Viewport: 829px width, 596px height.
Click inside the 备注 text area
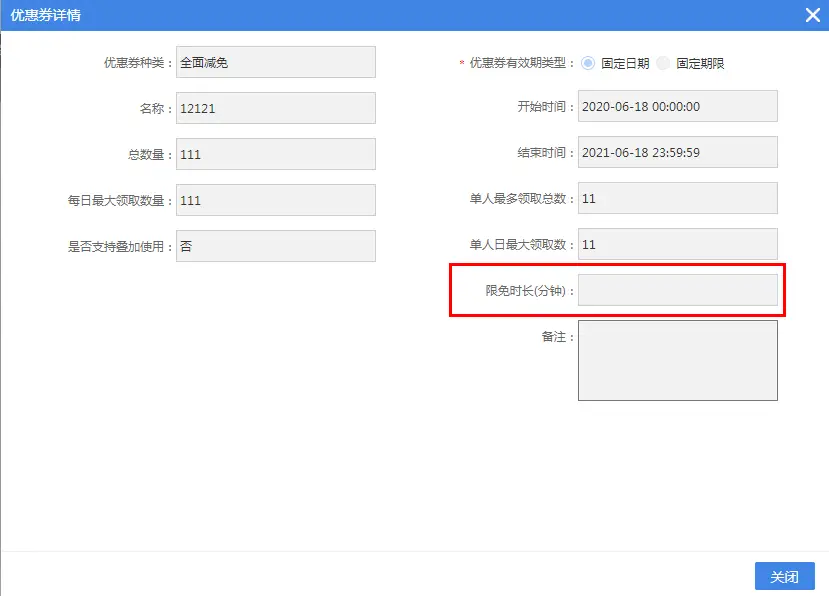677,360
